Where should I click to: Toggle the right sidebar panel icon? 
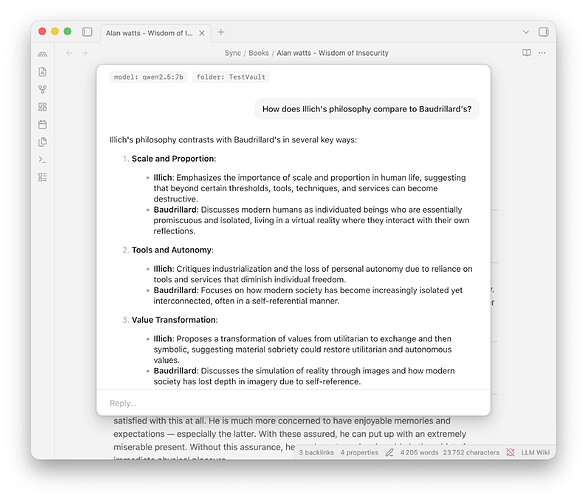[x=543, y=32]
